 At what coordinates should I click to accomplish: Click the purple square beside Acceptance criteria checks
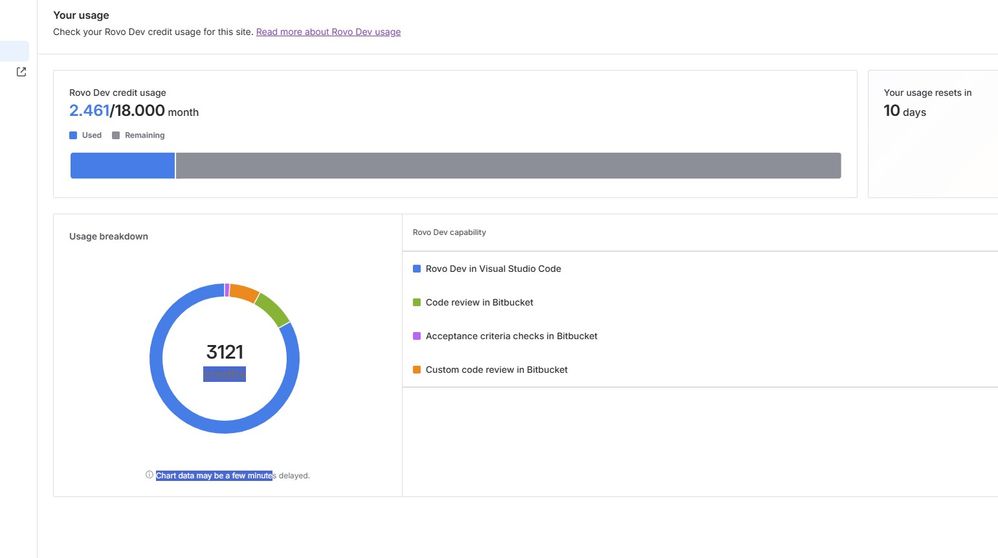click(417, 336)
